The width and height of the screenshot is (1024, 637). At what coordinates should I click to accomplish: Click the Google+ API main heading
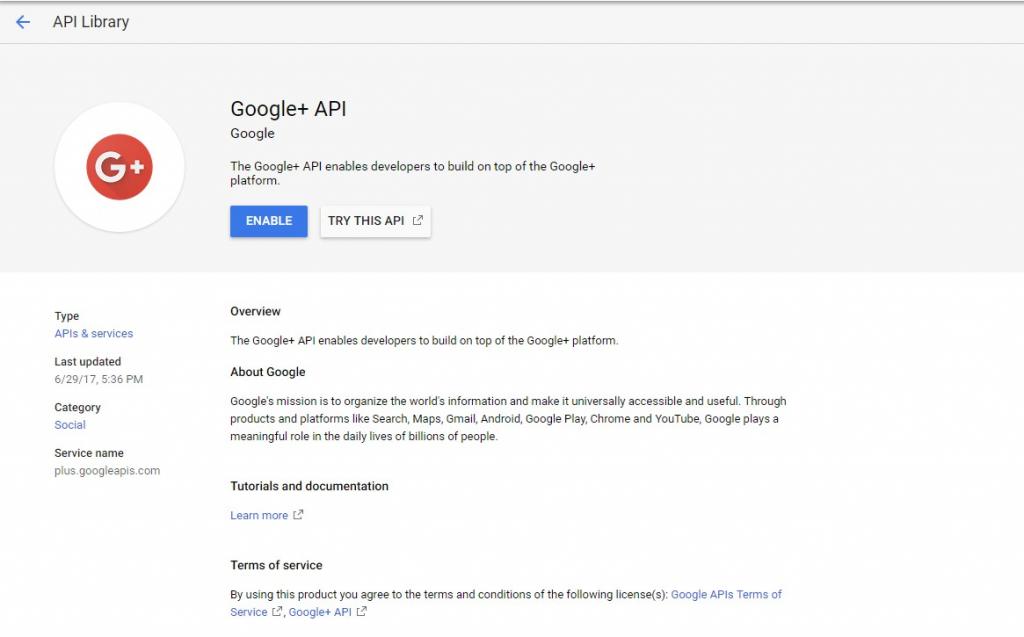click(288, 109)
